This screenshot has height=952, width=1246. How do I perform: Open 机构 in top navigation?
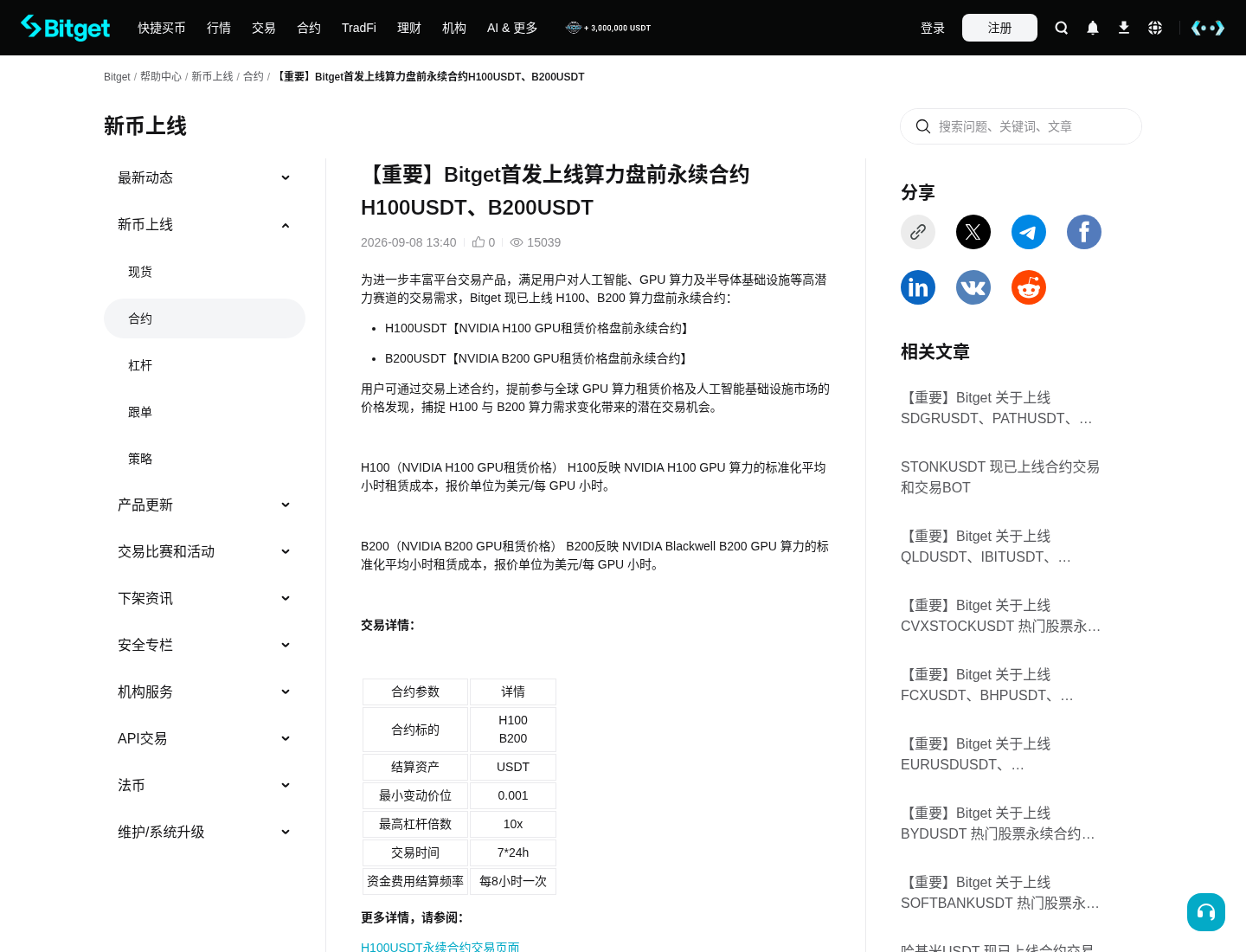click(x=454, y=28)
